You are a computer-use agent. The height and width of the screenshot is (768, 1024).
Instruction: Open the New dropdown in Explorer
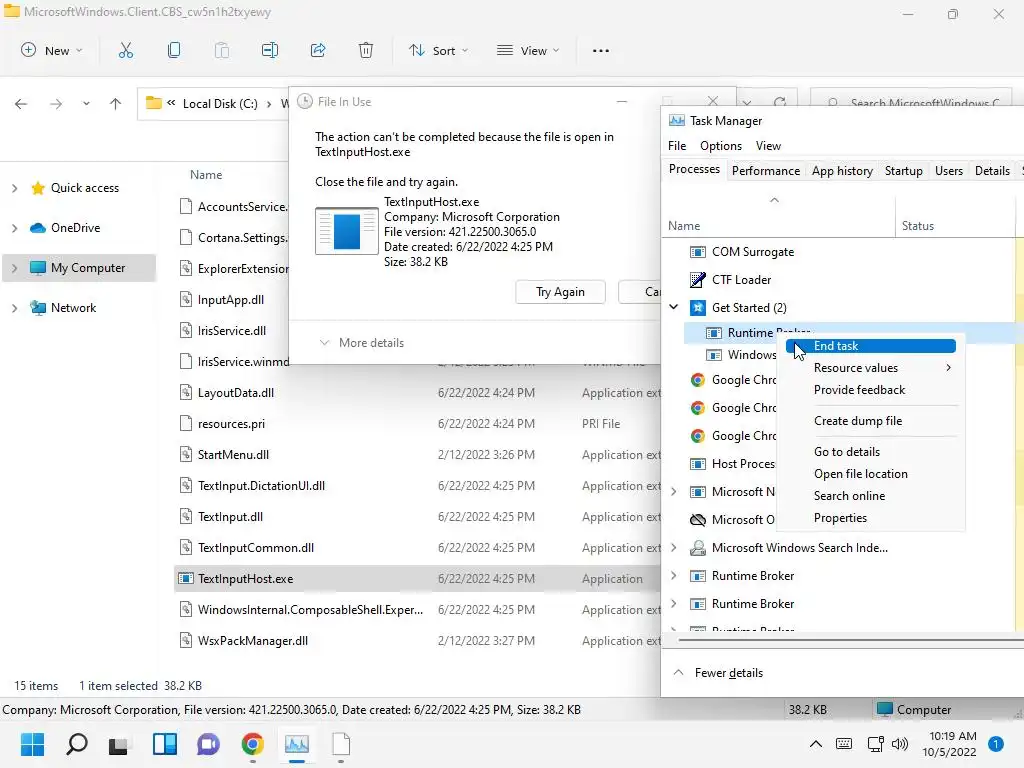point(52,50)
